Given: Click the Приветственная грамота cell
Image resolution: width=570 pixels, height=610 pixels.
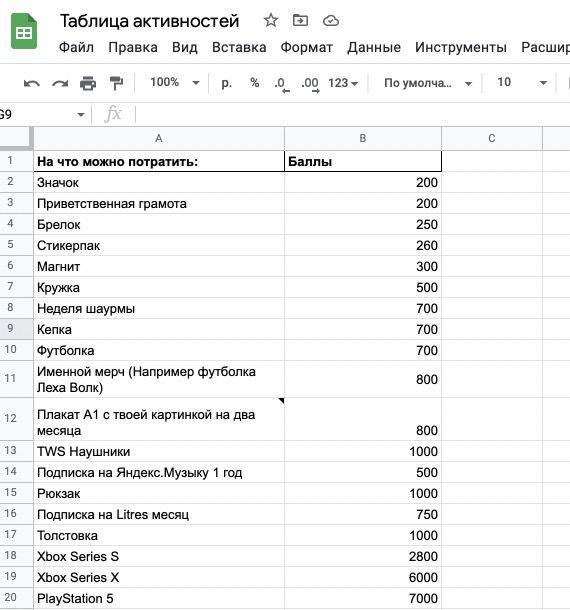Looking at the screenshot, I should coord(159,203).
